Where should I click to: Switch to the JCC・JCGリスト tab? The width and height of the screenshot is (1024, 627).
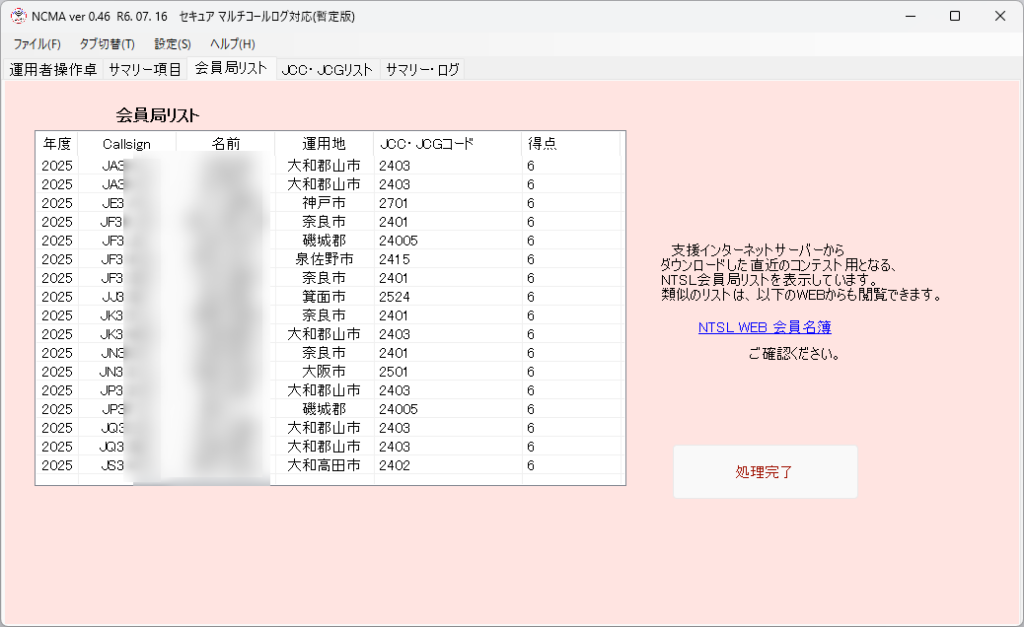point(327,70)
